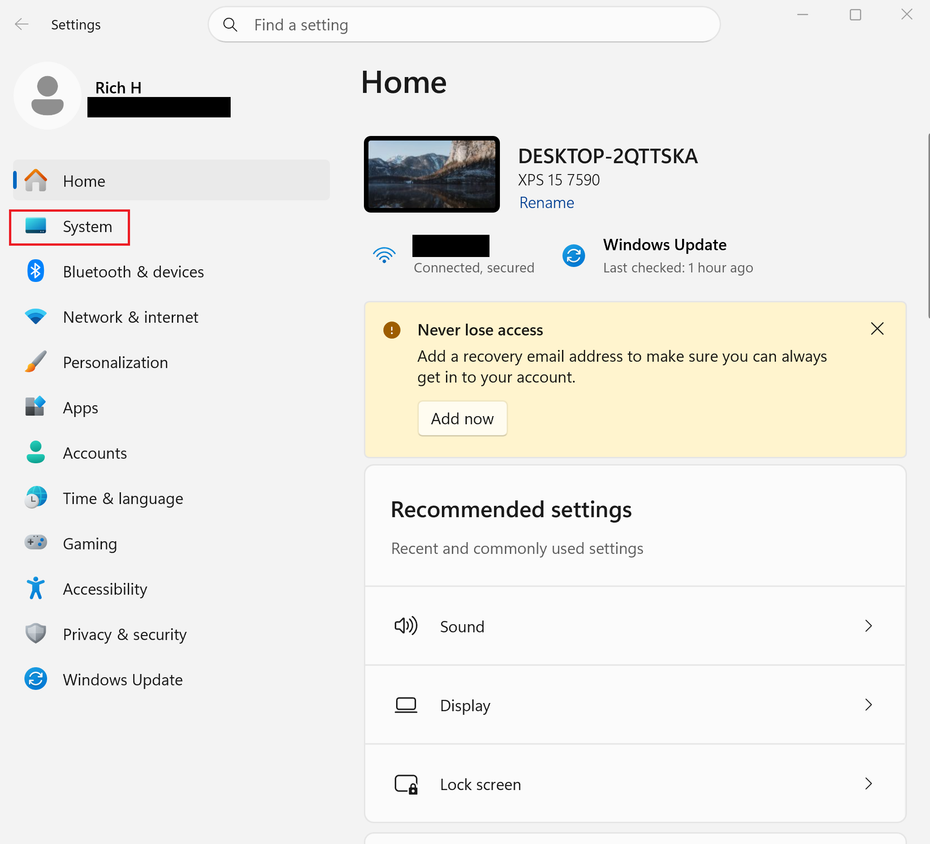Click the Wi-Fi status icon on Home page
Screen dimensions: 930x844
384,255
